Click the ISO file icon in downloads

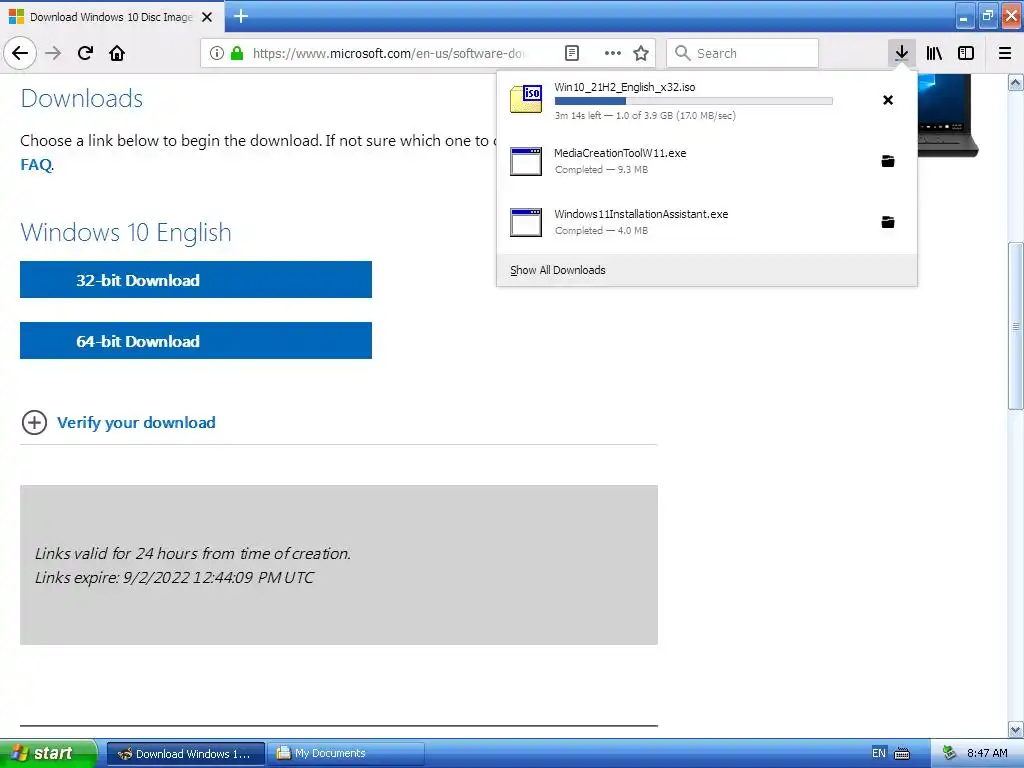click(x=526, y=99)
